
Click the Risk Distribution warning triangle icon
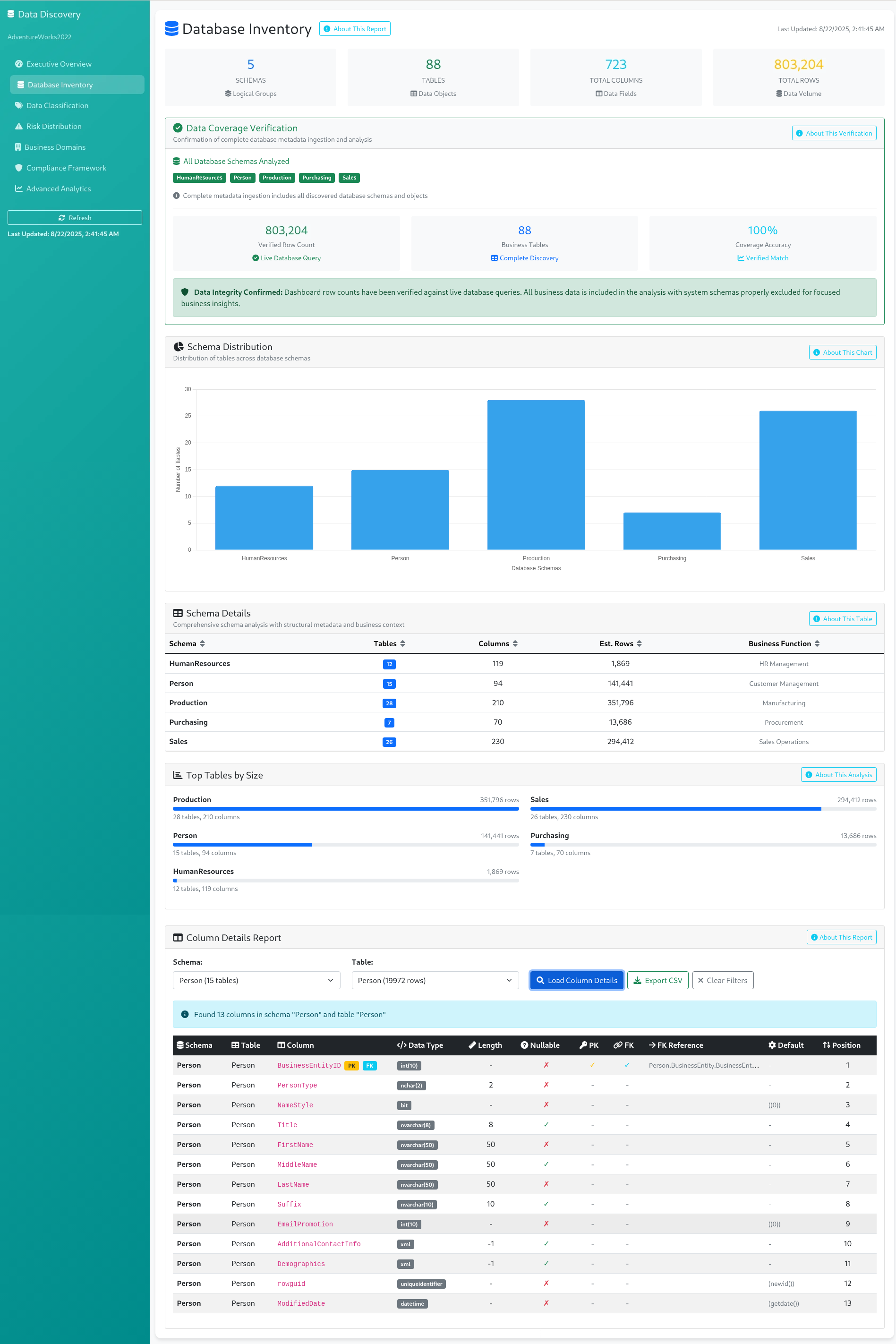point(19,126)
